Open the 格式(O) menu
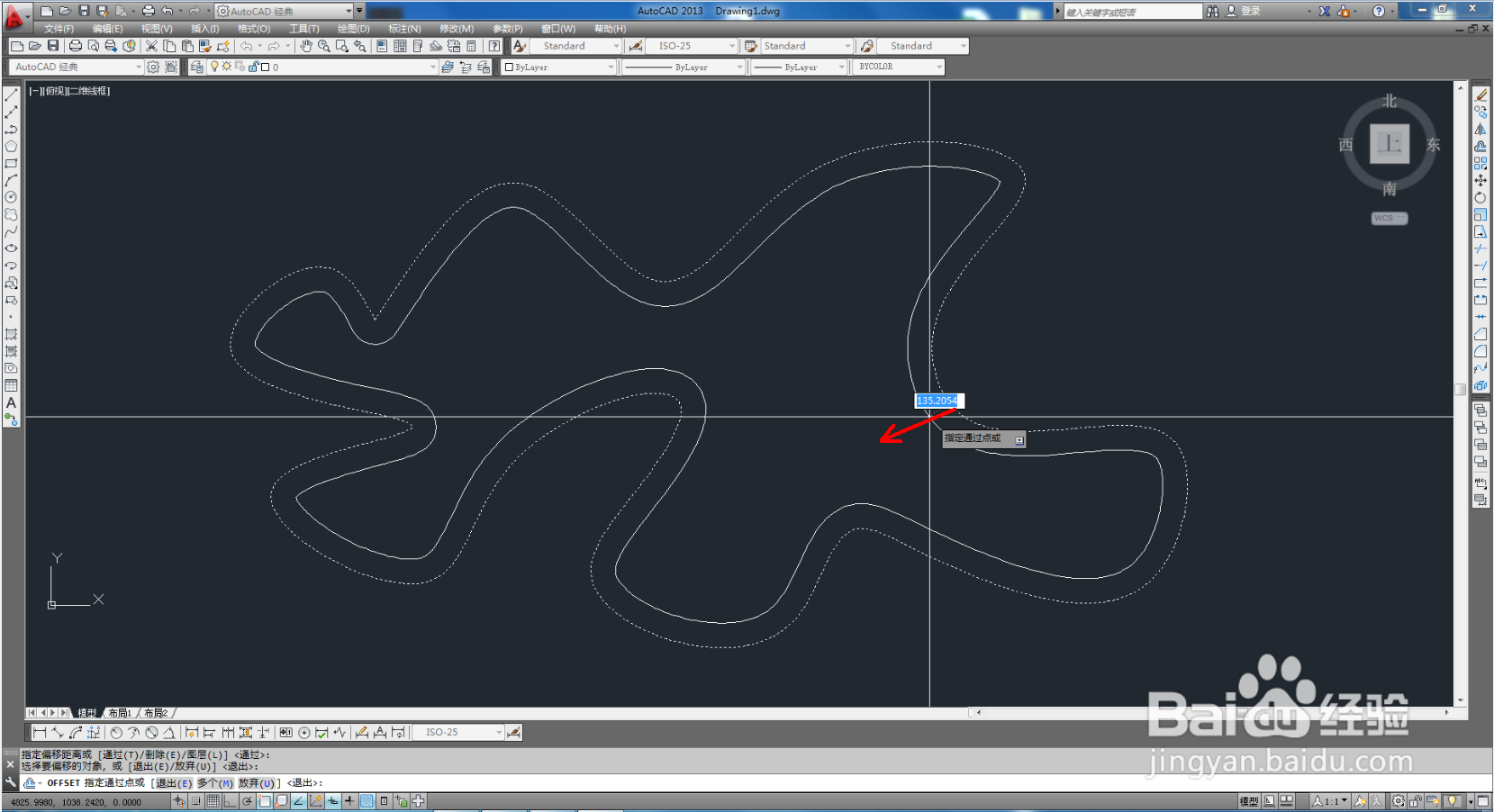 pyautogui.click(x=253, y=29)
